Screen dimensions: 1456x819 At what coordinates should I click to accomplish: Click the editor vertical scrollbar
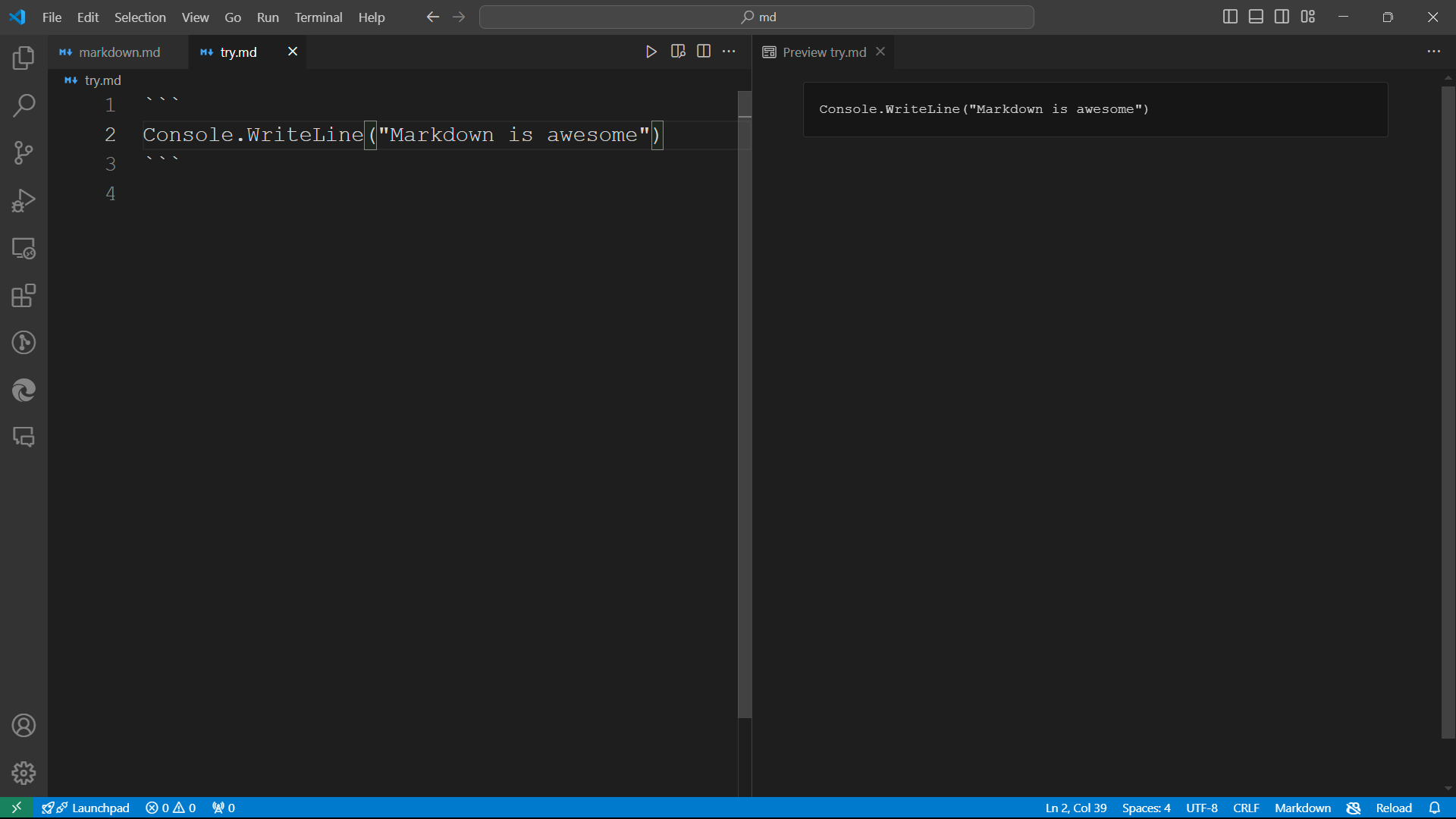pyautogui.click(x=745, y=404)
